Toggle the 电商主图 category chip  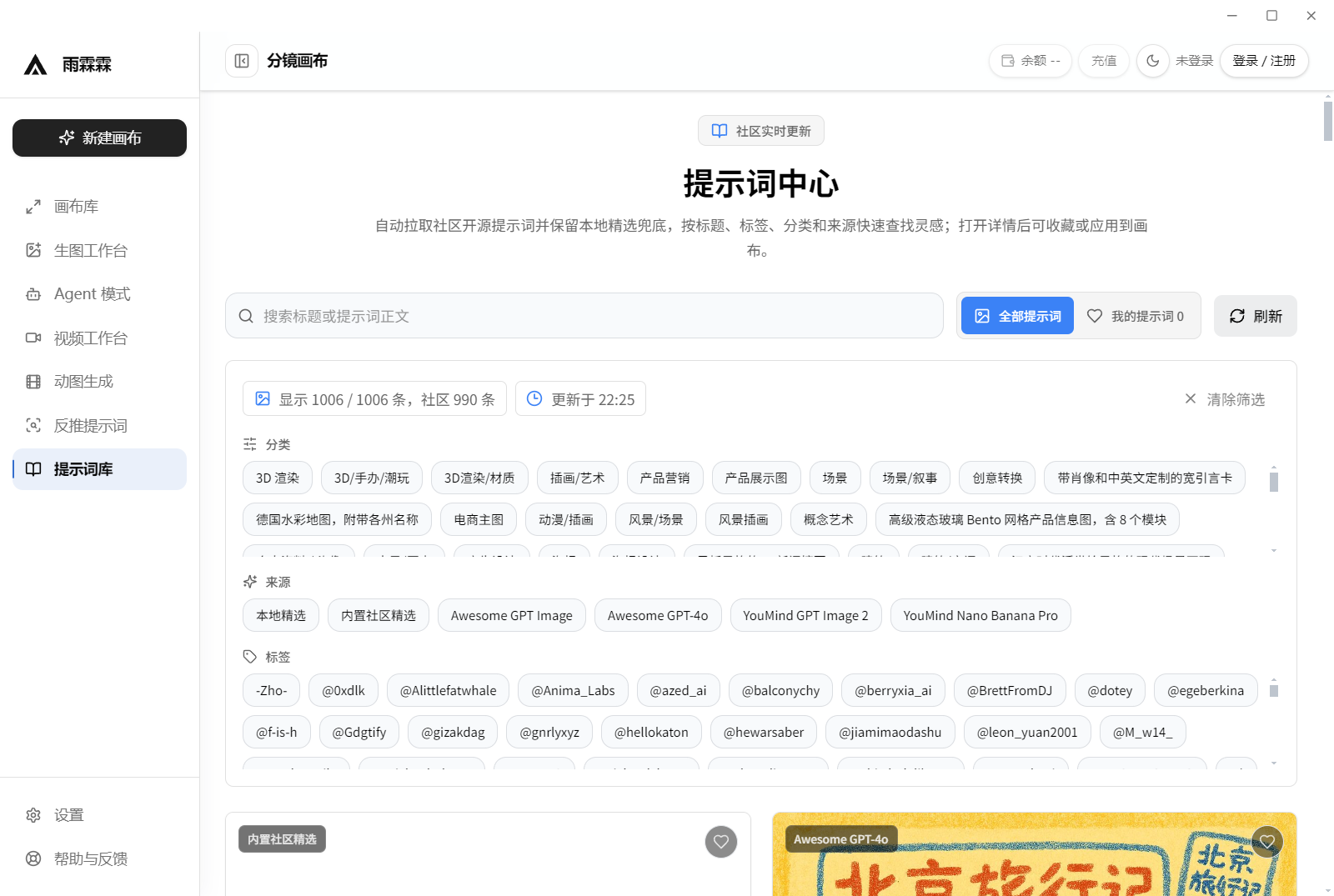(x=479, y=519)
